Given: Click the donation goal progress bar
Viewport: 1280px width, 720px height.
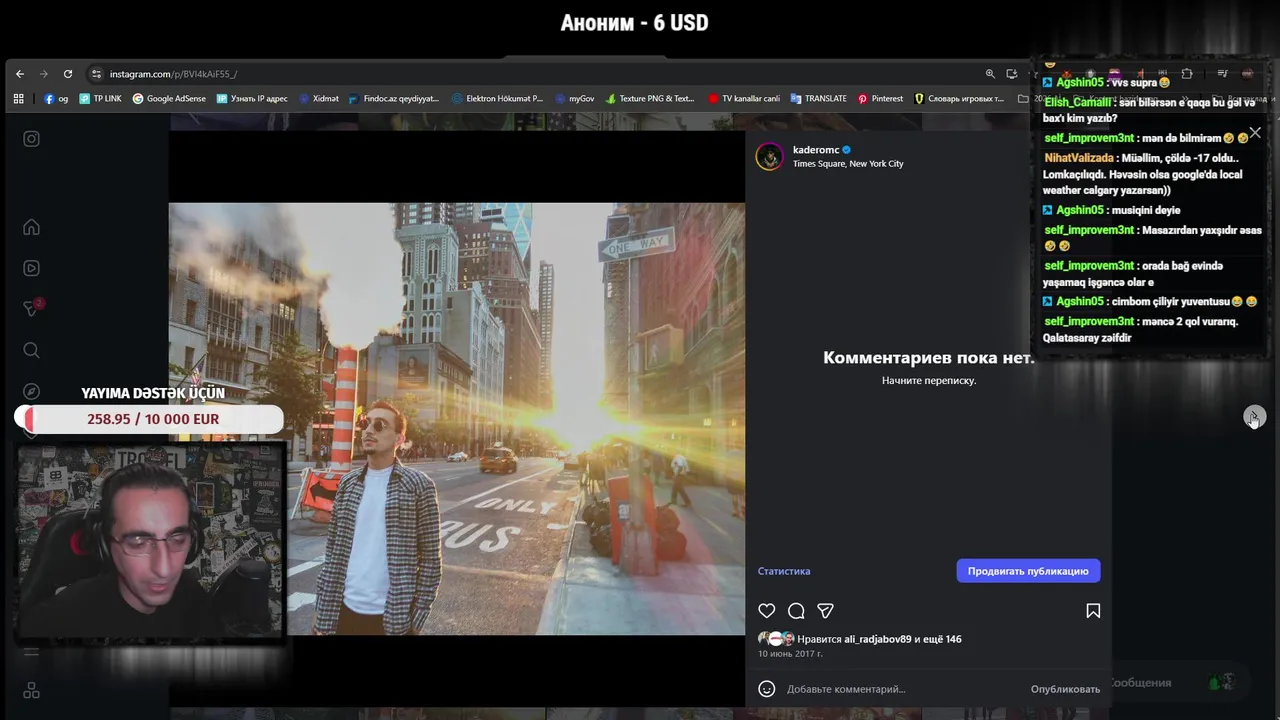Looking at the screenshot, I should coord(149,419).
